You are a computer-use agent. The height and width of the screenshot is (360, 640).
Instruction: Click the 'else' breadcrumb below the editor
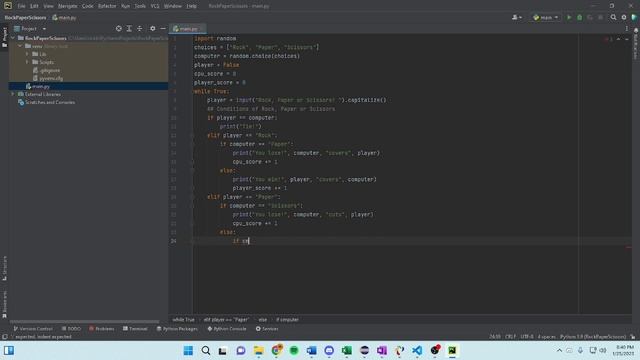pos(262,320)
